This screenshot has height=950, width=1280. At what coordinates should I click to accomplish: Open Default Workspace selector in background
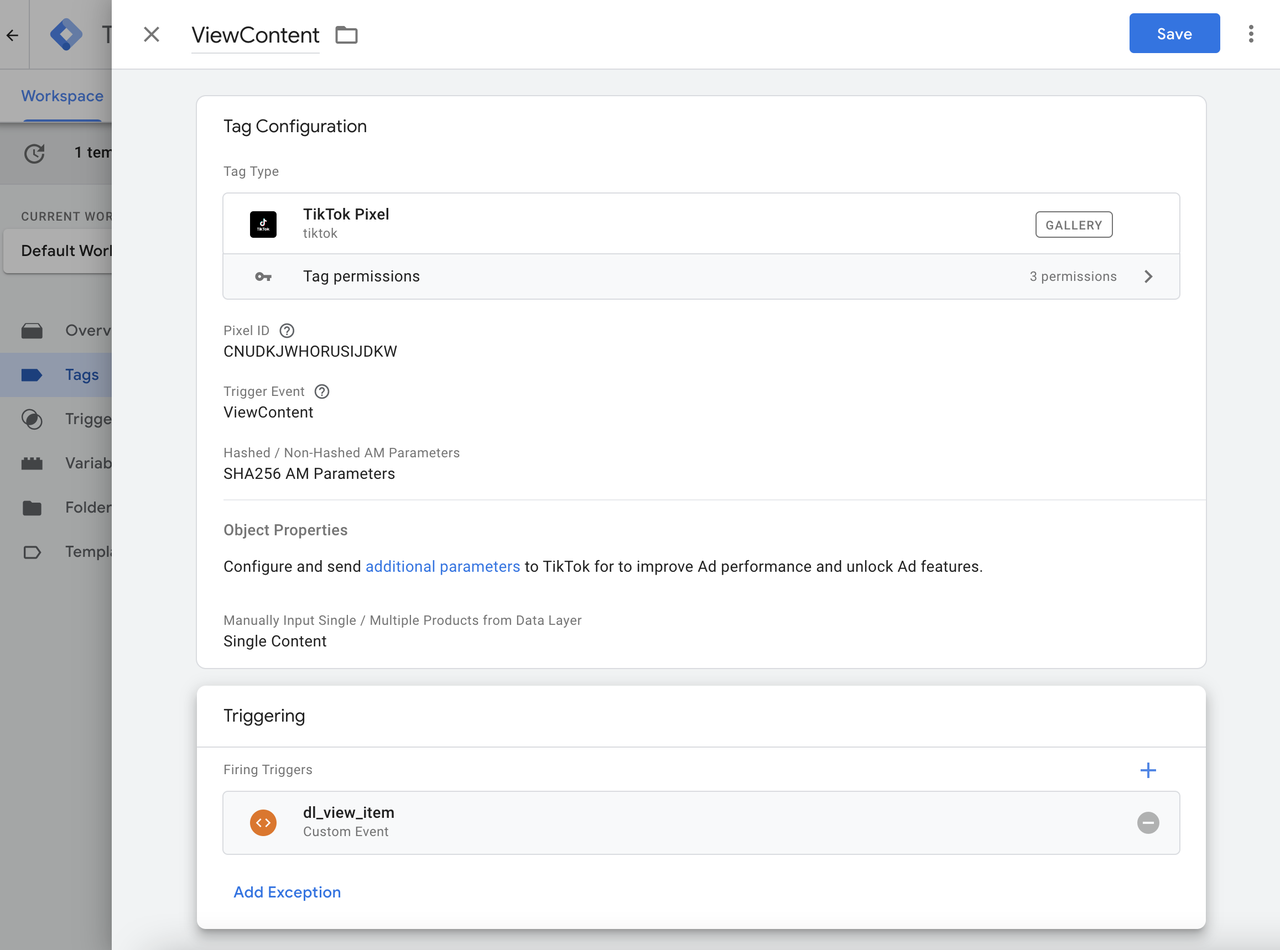click(59, 251)
